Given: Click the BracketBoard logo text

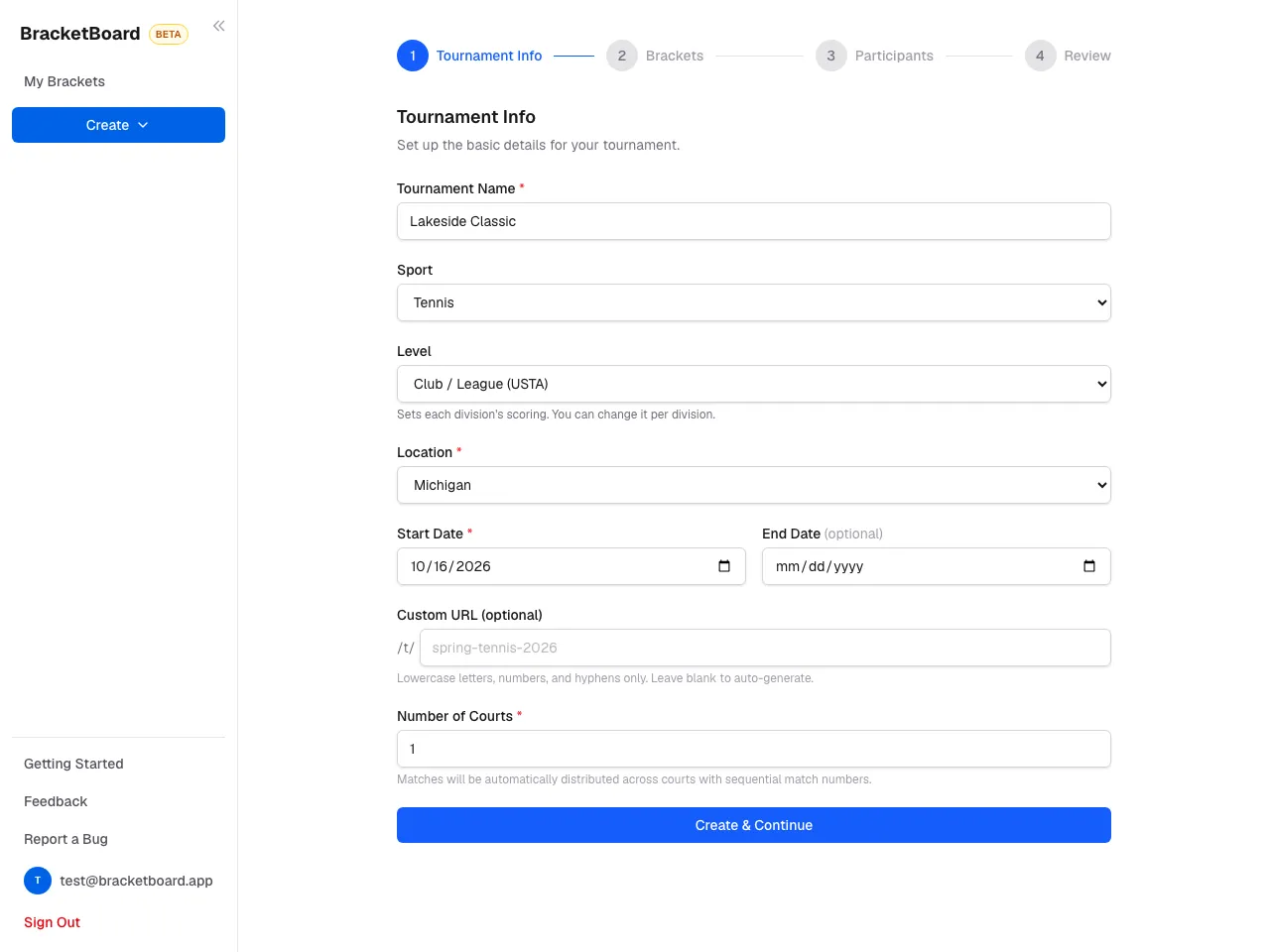Looking at the screenshot, I should [80, 34].
